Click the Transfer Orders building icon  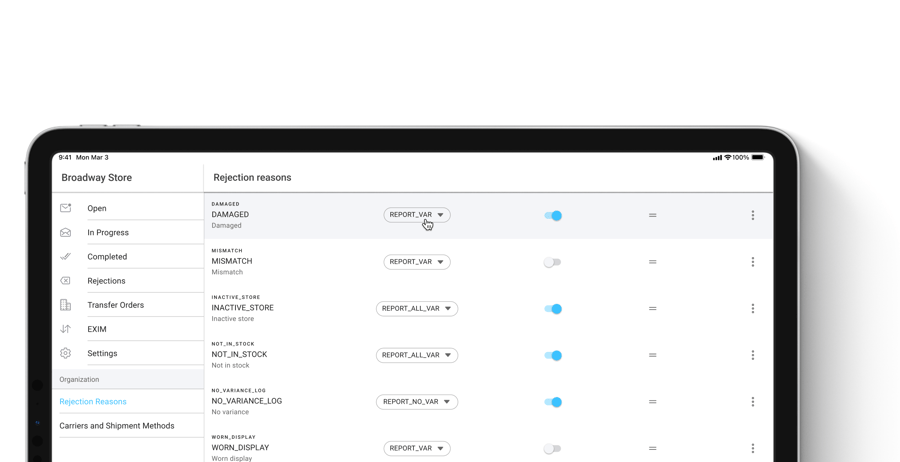(x=66, y=305)
